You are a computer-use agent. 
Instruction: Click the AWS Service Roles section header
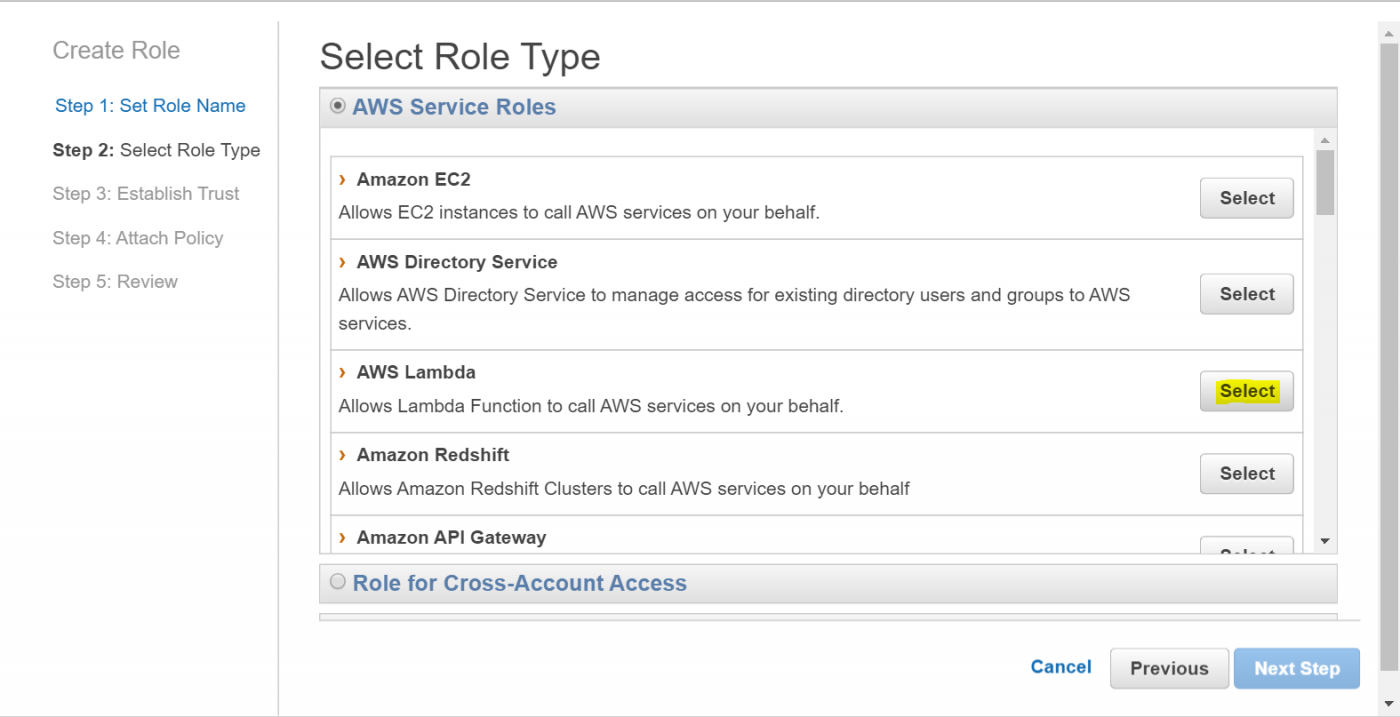click(828, 107)
